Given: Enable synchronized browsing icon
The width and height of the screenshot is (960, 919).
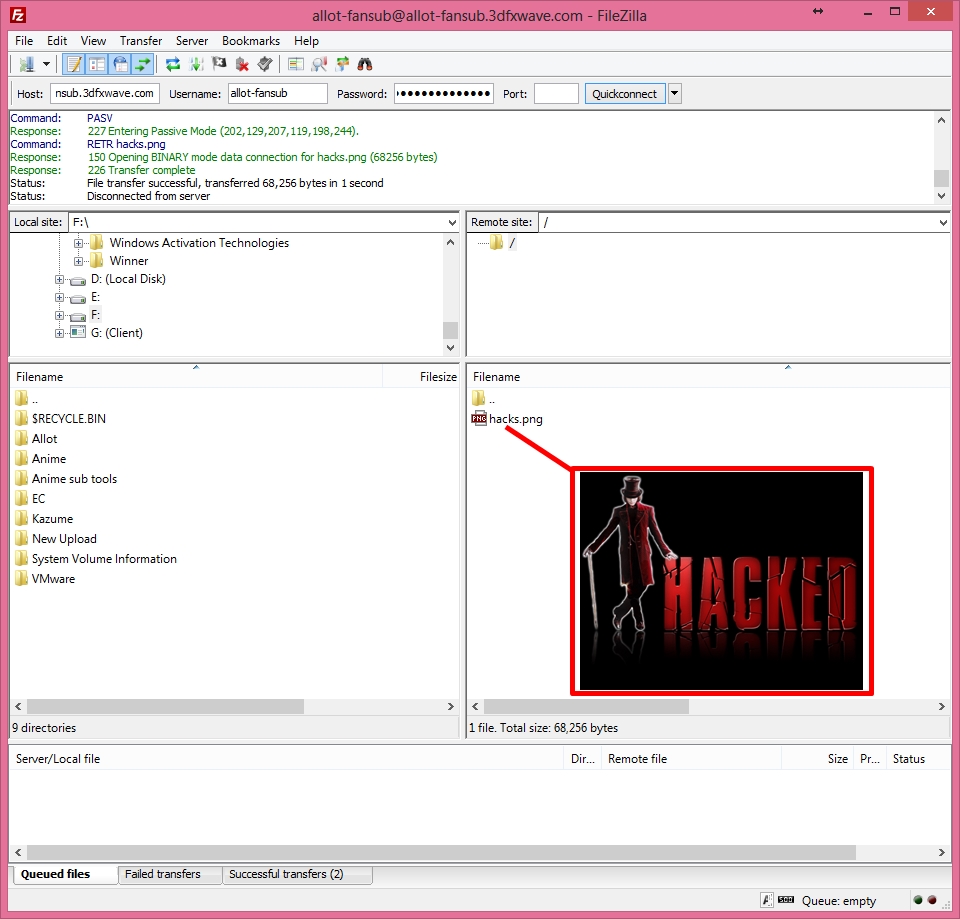Looking at the screenshot, I should click(342, 64).
